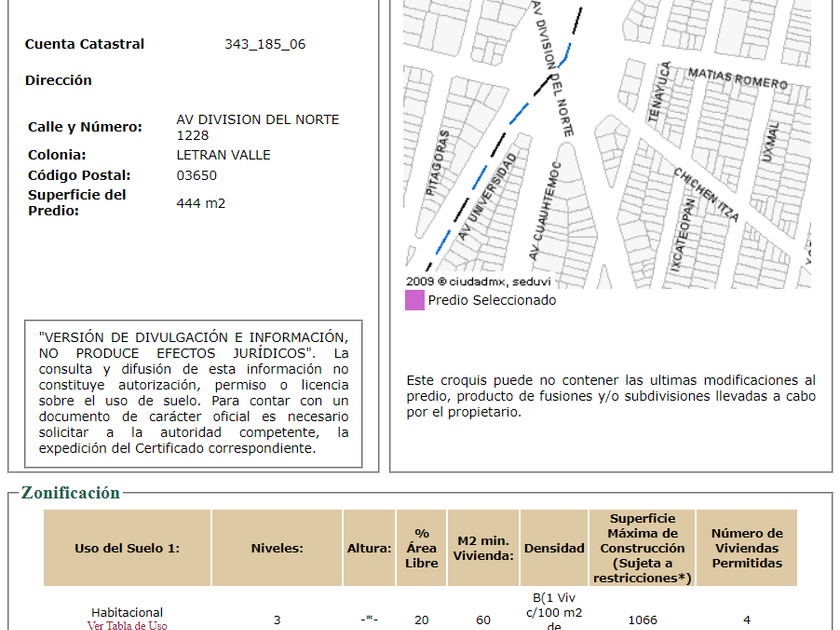Open the Ver Tabla de Uso link
This screenshot has height=630, width=840.
127,625
